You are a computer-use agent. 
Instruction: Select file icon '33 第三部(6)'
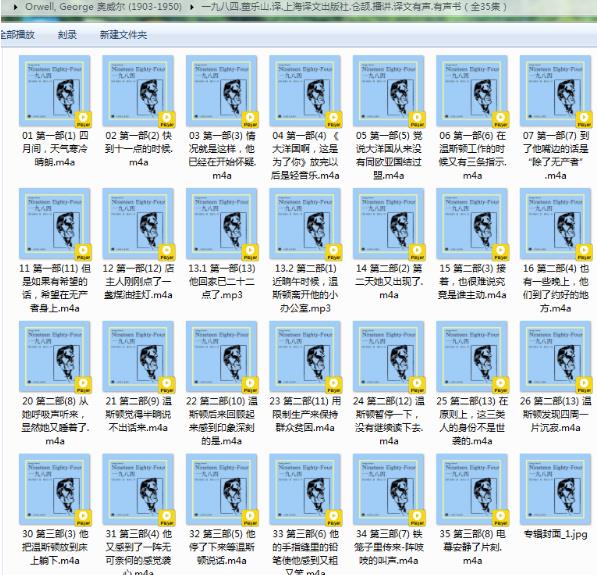coord(305,489)
